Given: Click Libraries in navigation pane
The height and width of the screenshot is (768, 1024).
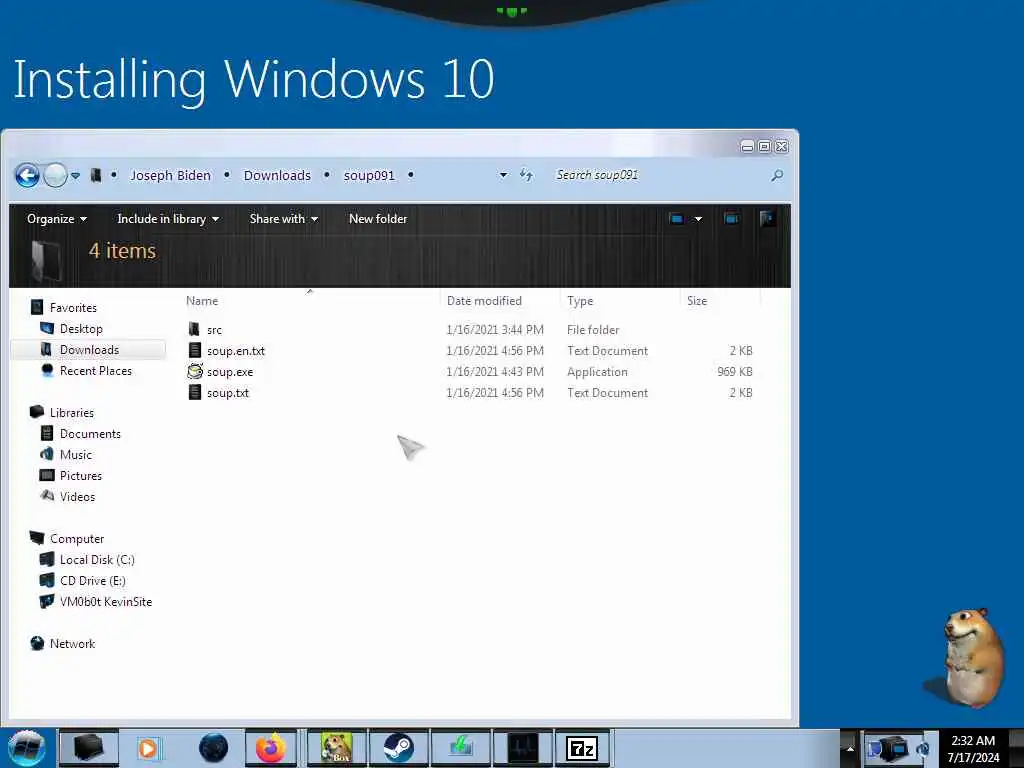Looking at the screenshot, I should tap(72, 413).
